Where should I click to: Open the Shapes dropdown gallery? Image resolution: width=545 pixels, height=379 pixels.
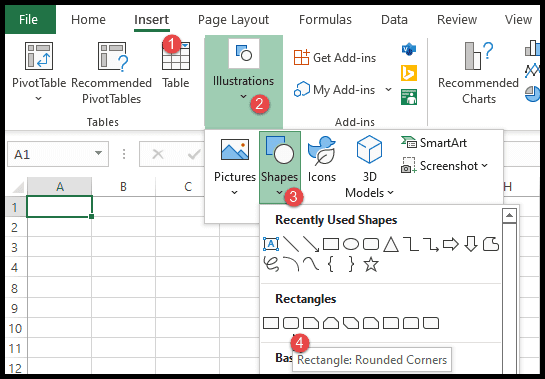point(280,167)
